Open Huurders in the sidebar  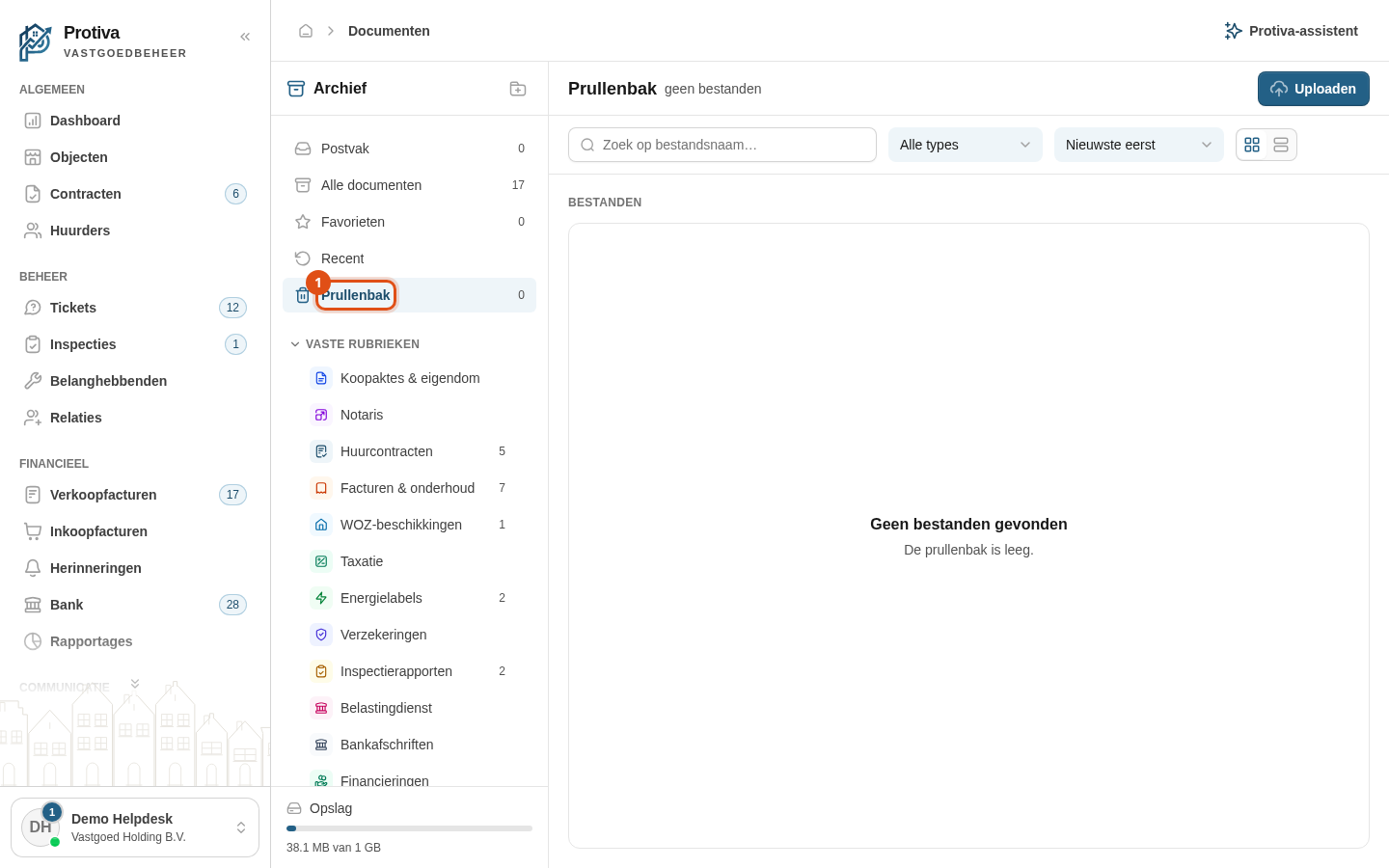(x=135, y=231)
